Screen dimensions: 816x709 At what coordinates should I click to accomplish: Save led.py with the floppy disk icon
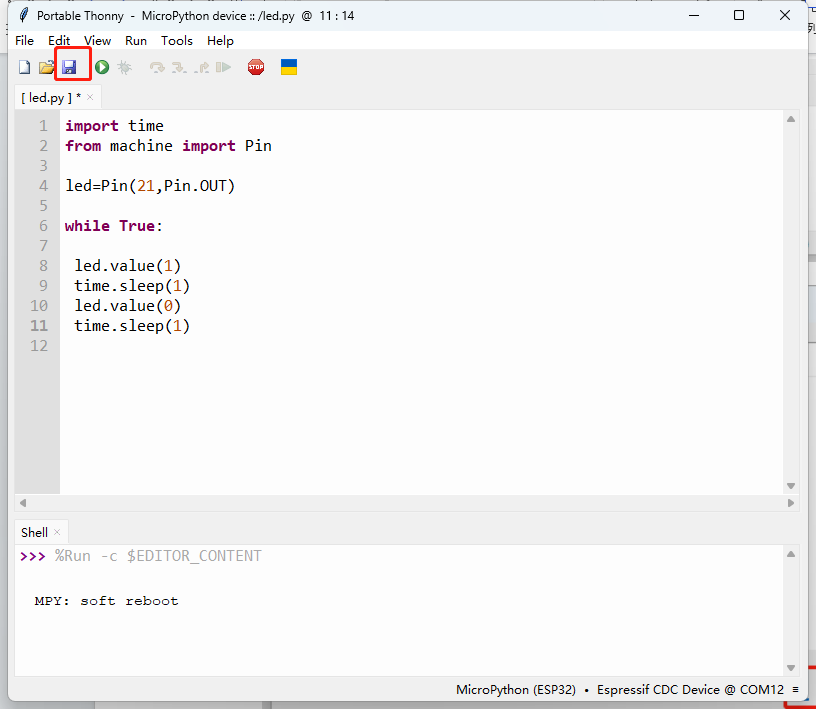point(69,67)
